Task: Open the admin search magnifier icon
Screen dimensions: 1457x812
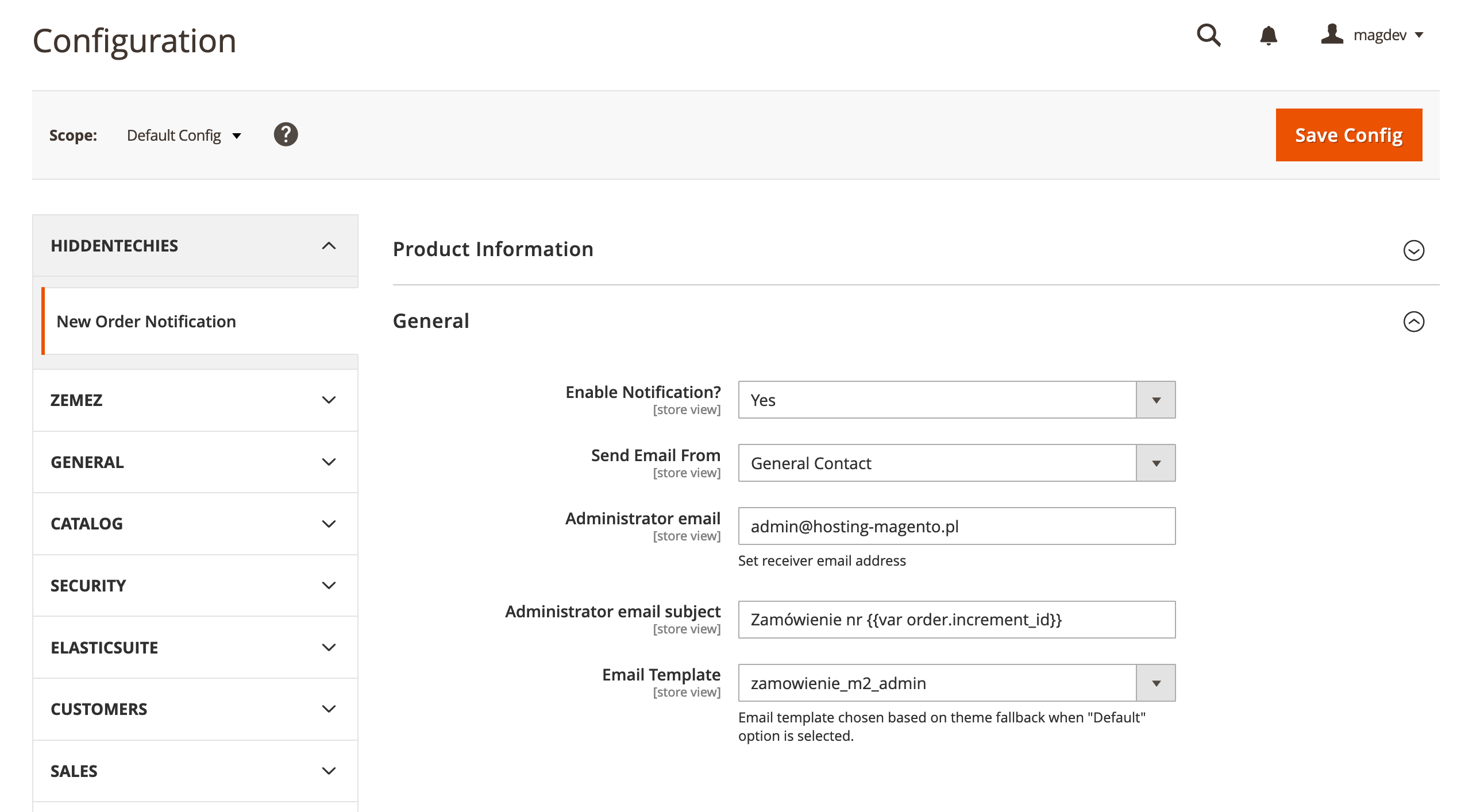Action: point(1208,35)
